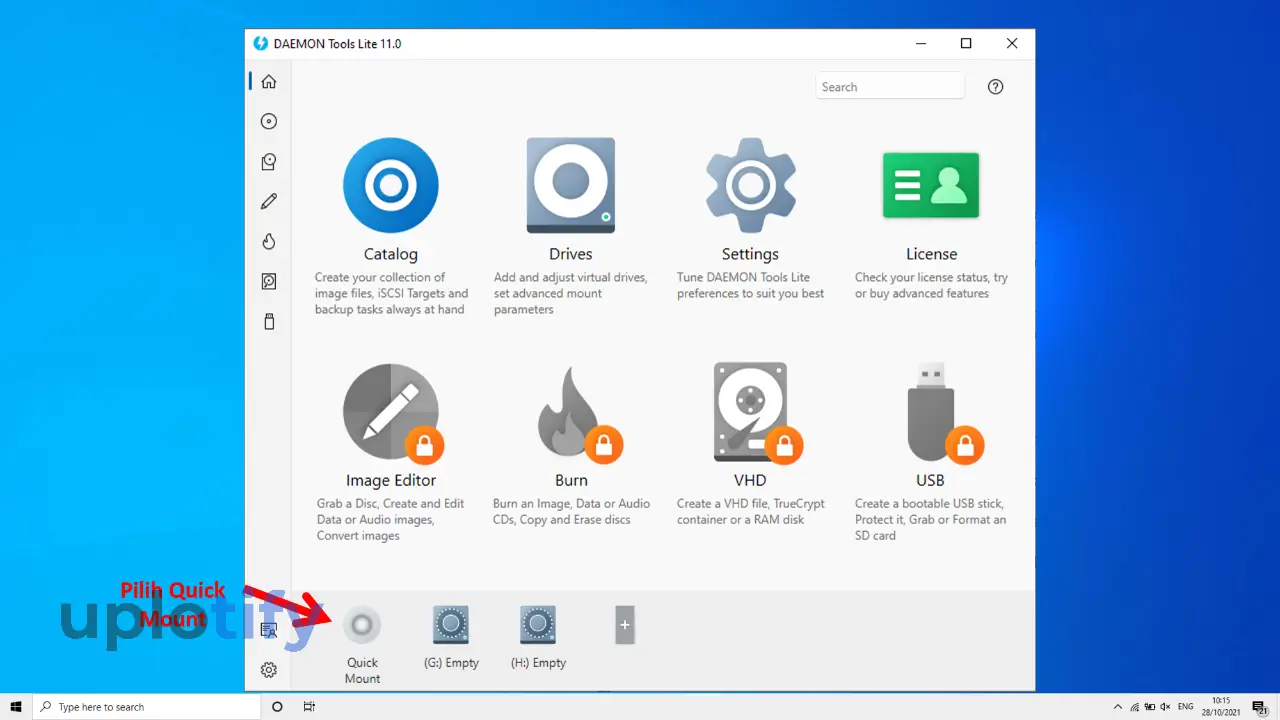Open the Windows Start menu
This screenshot has width=1280, height=720.
click(x=16, y=707)
